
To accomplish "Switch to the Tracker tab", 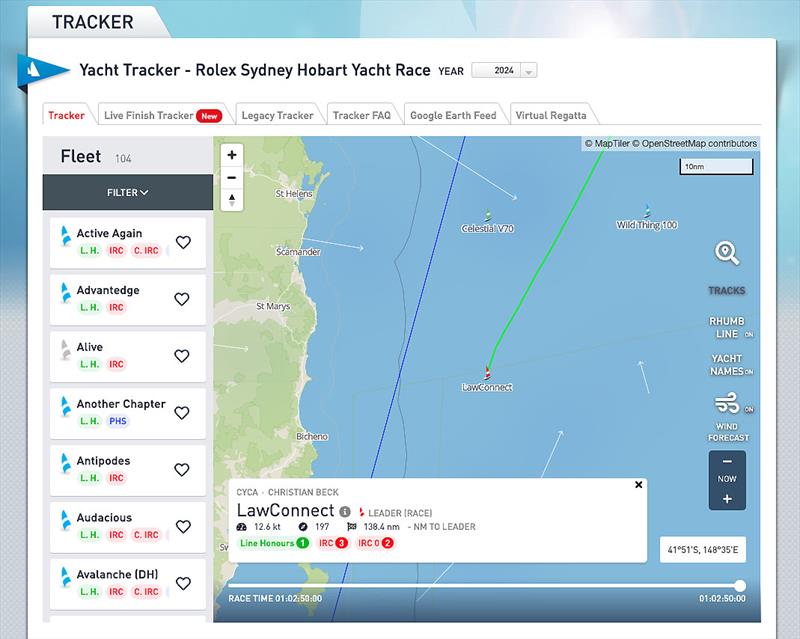I will click(x=66, y=115).
